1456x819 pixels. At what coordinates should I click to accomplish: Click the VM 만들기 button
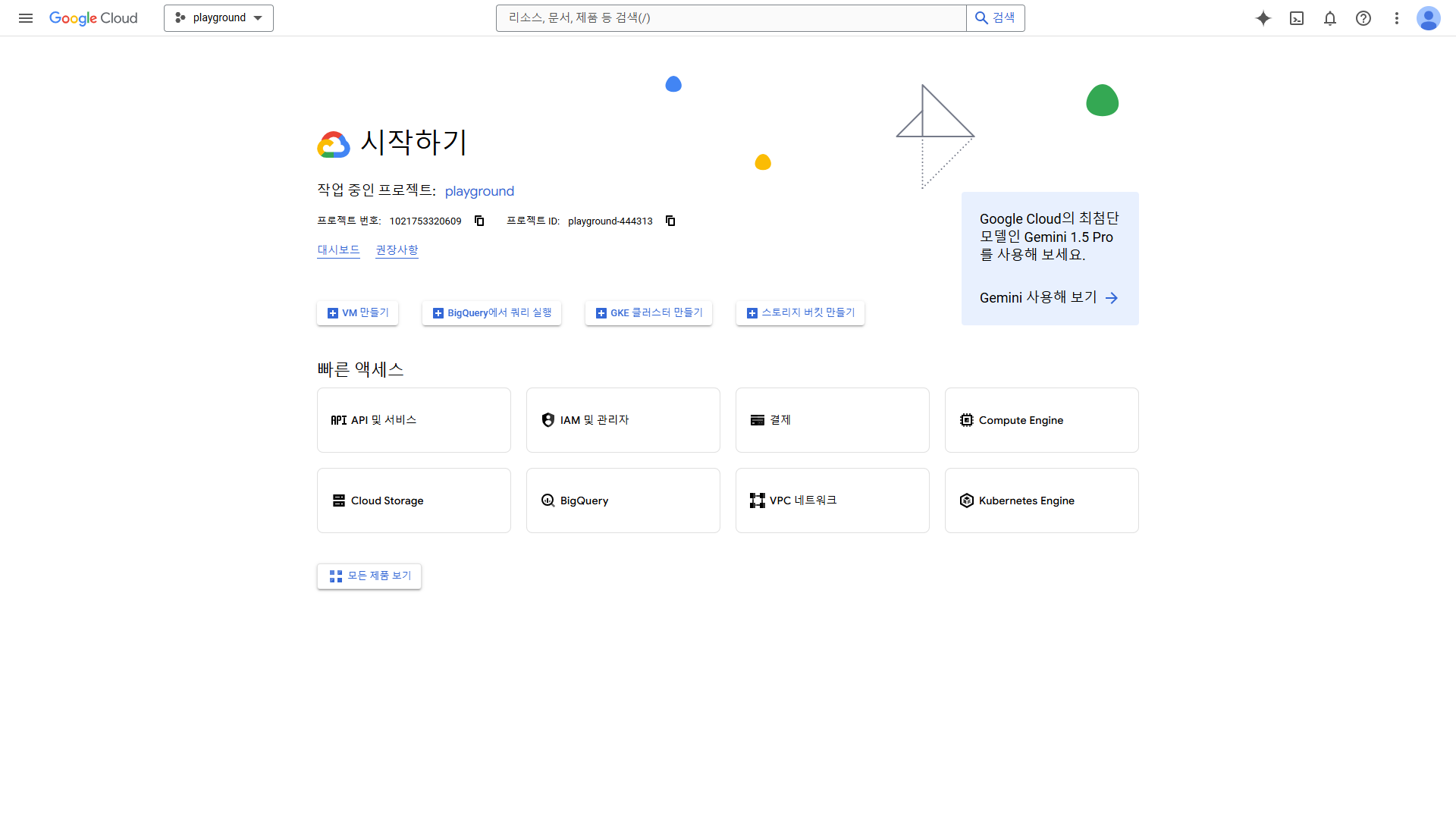pyautogui.click(x=357, y=312)
